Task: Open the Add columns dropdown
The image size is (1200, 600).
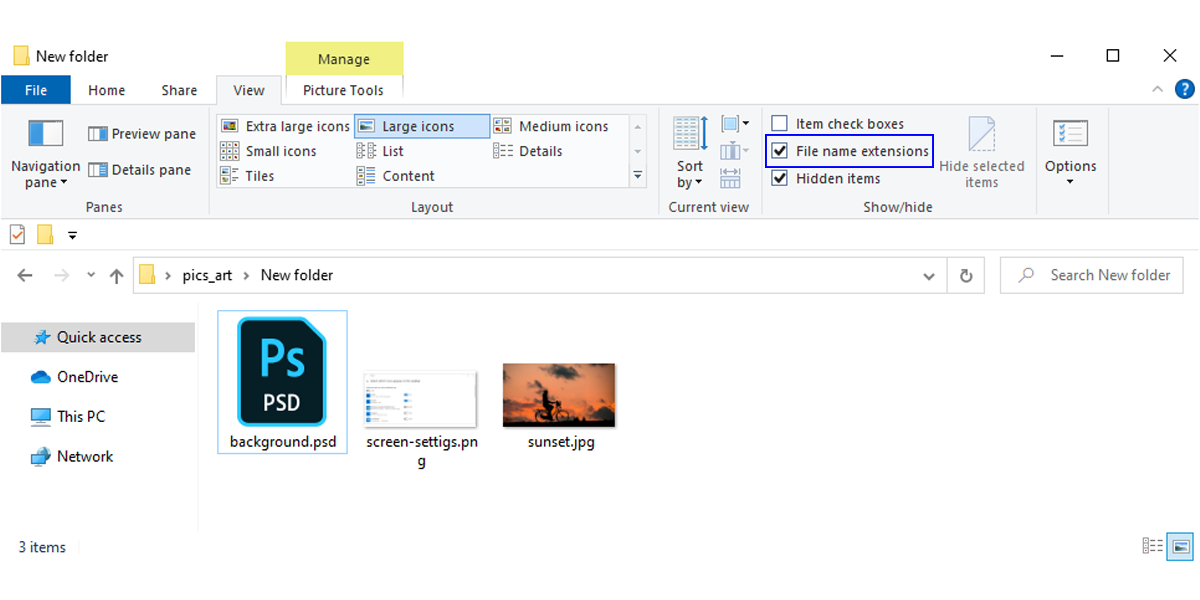Action: tap(735, 151)
